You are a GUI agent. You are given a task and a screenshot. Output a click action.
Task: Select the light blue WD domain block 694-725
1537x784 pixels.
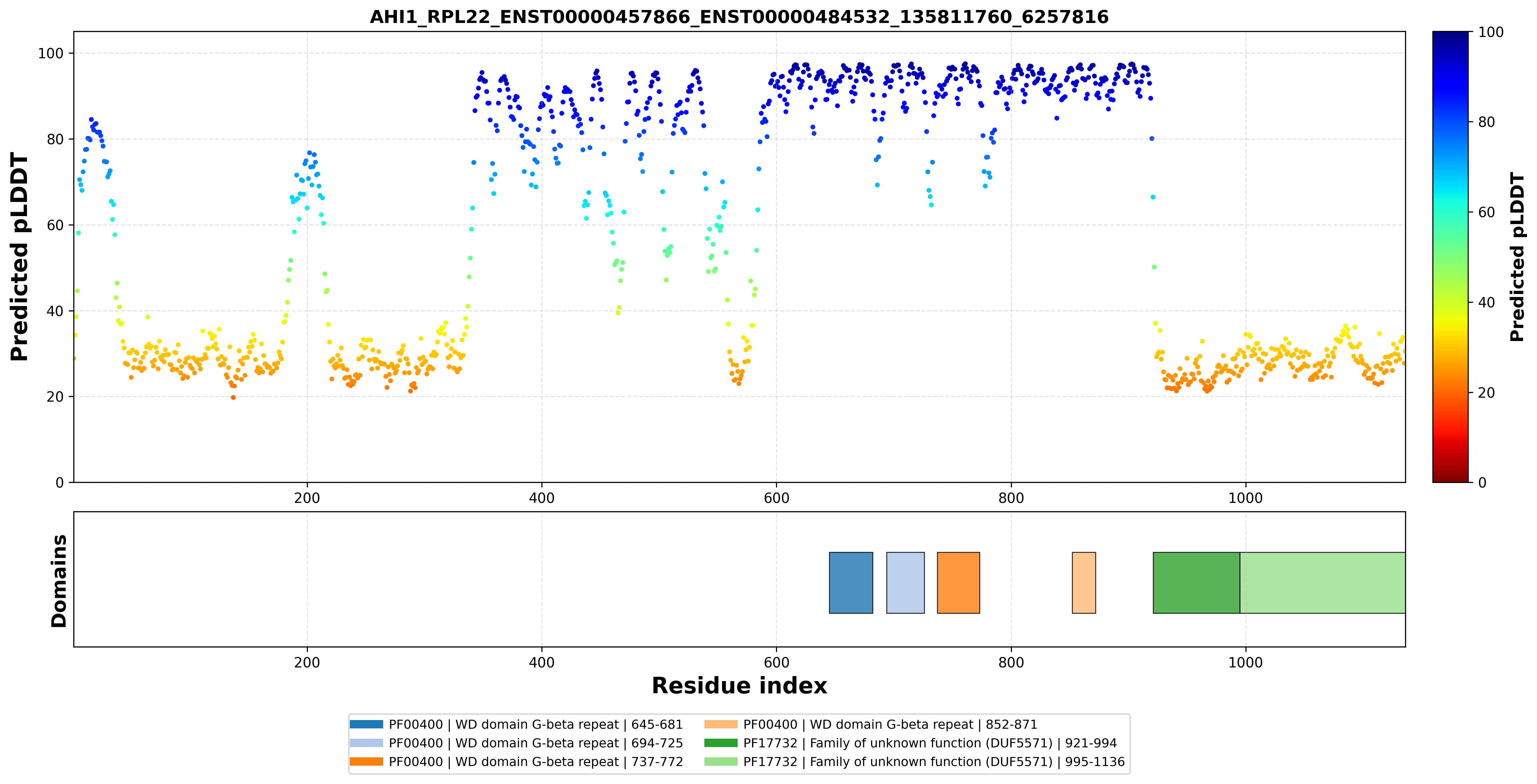click(x=905, y=583)
